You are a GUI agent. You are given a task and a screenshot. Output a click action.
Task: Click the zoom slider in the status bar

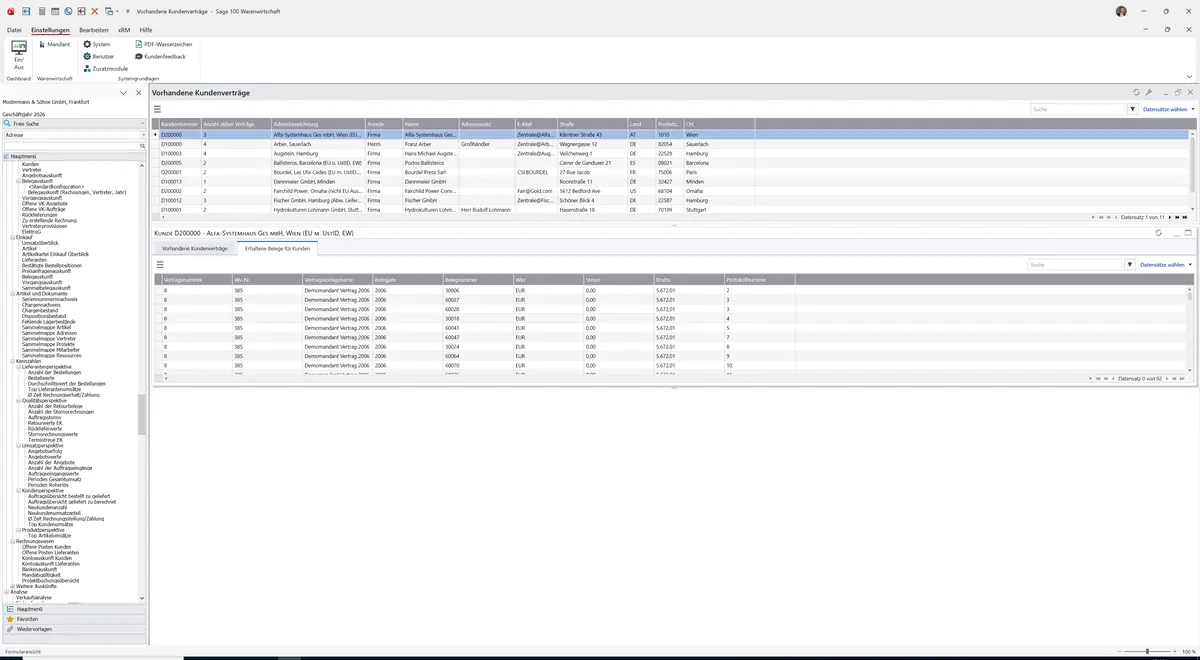1146,652
